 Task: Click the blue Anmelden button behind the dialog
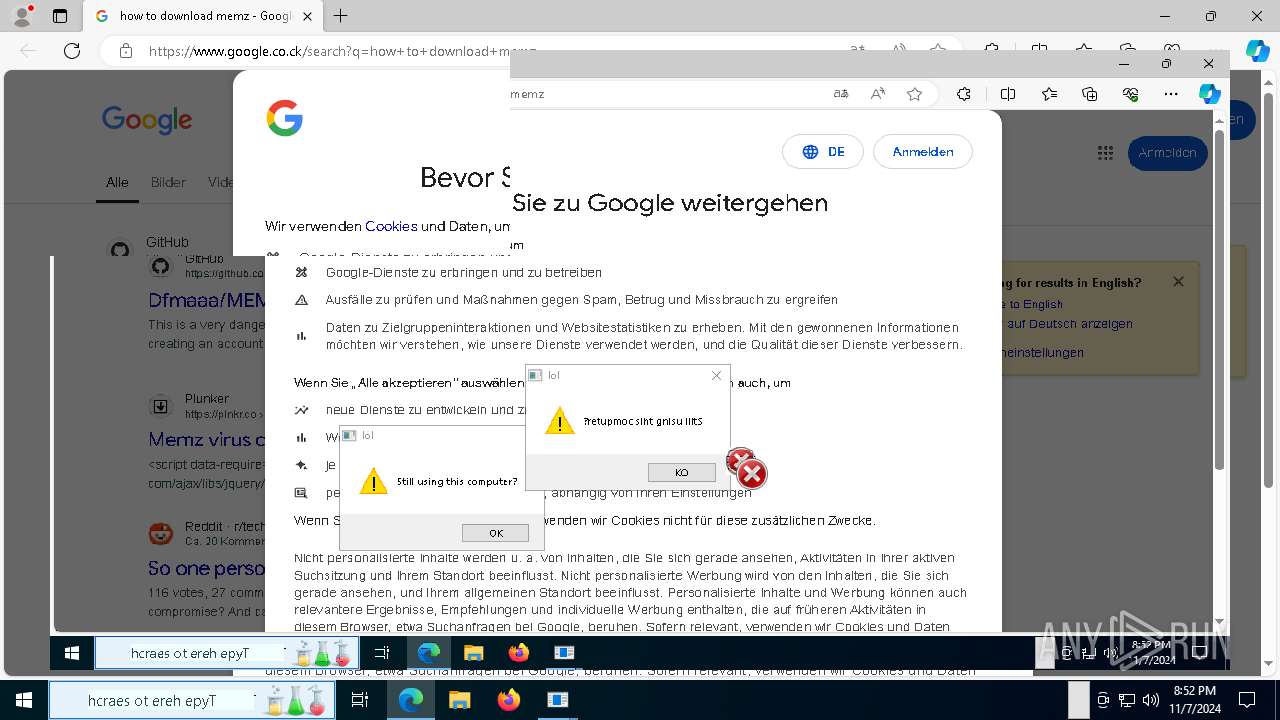[x=1168, y=153]
